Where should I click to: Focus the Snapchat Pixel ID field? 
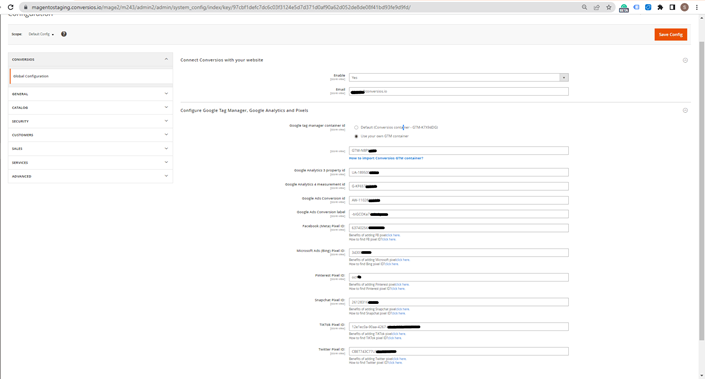pyautogui.click(x=459, y=302)
